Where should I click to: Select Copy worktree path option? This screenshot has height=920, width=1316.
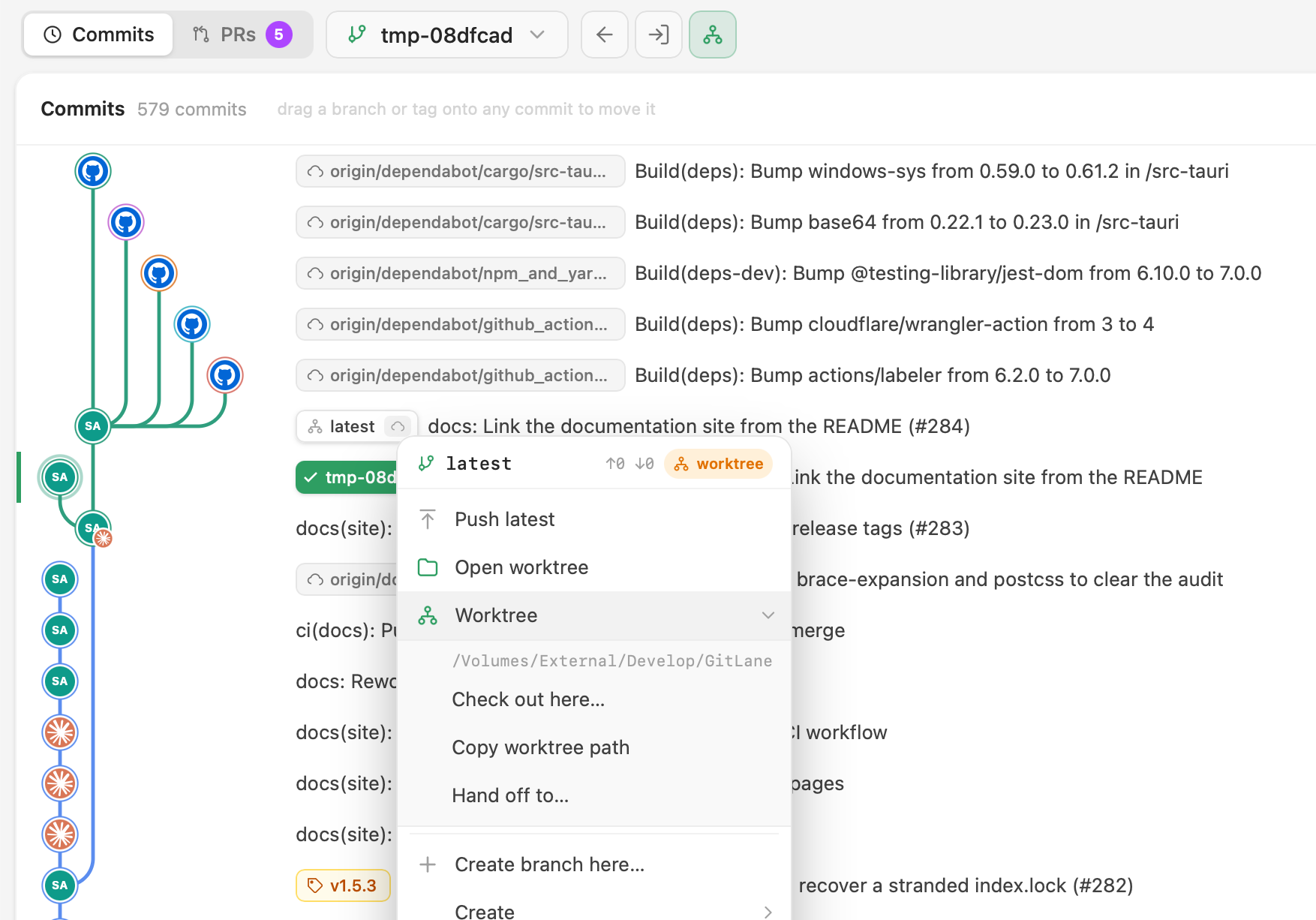[x=593, y=747]
